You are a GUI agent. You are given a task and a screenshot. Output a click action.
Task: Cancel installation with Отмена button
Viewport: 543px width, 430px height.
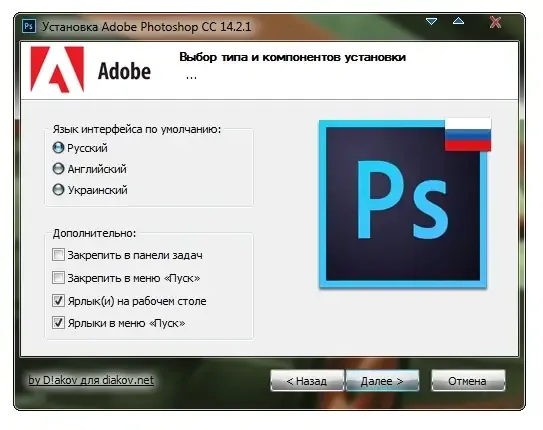click(x=468, y=381)
